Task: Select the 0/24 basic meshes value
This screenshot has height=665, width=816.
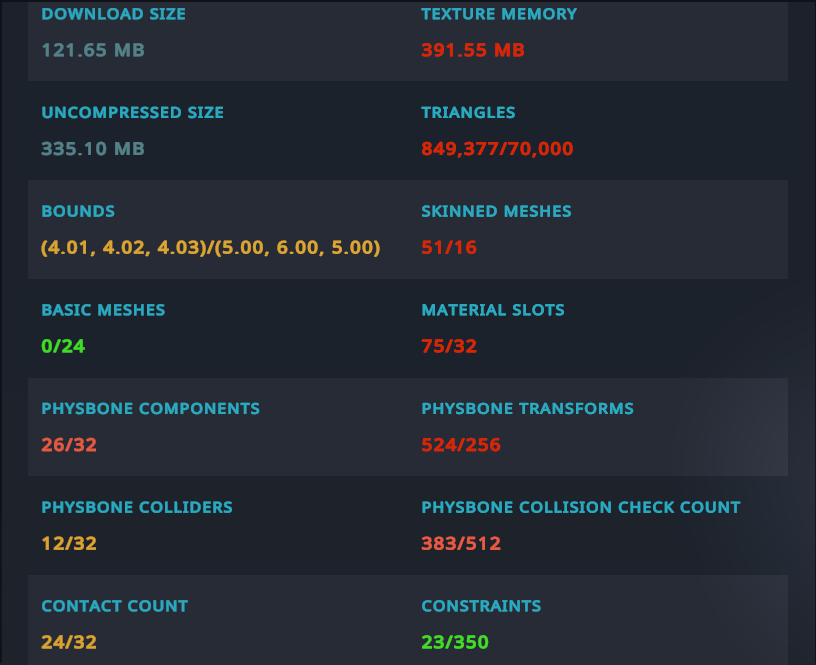Action: 63,347
